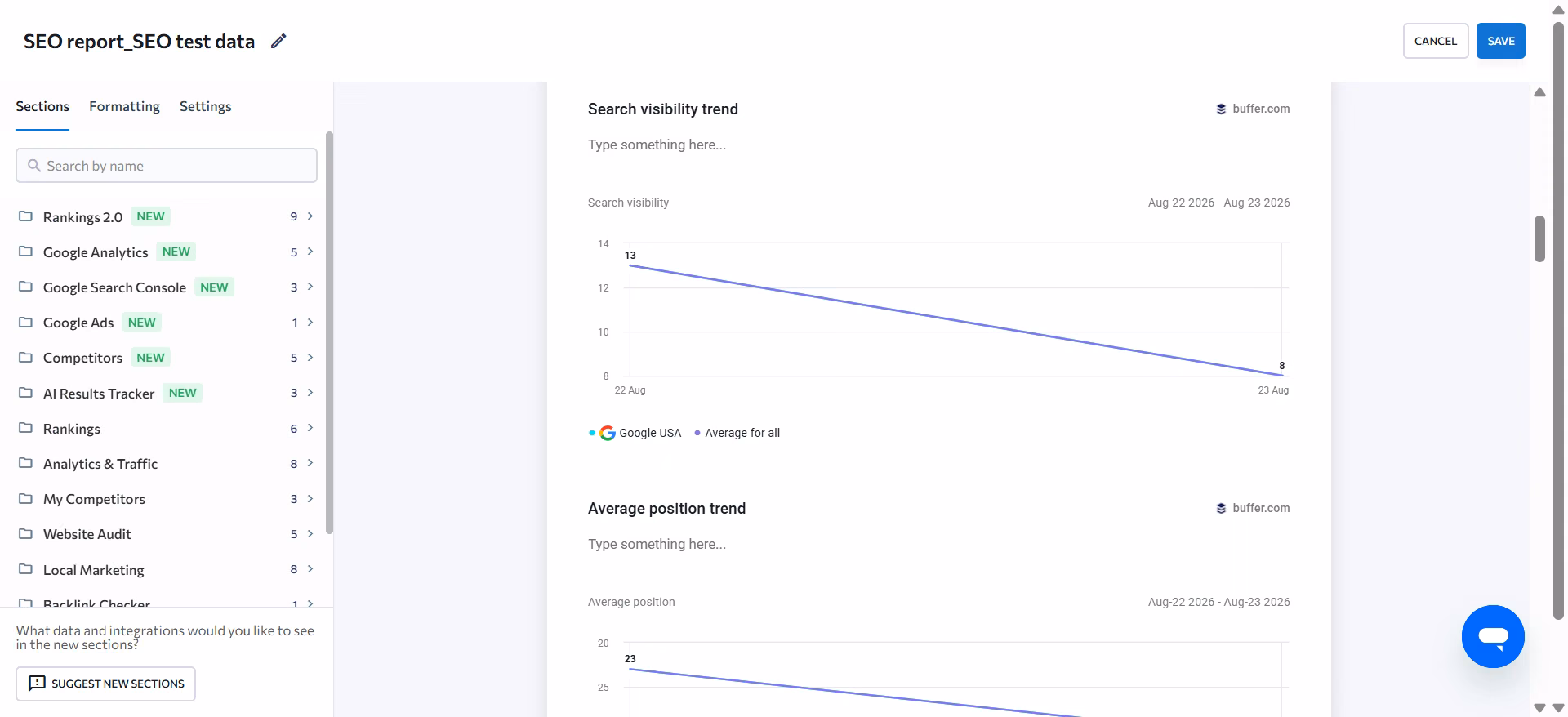Expand Local Marketing section chevron
The image size is (1568, 717).
coord(310,569)
